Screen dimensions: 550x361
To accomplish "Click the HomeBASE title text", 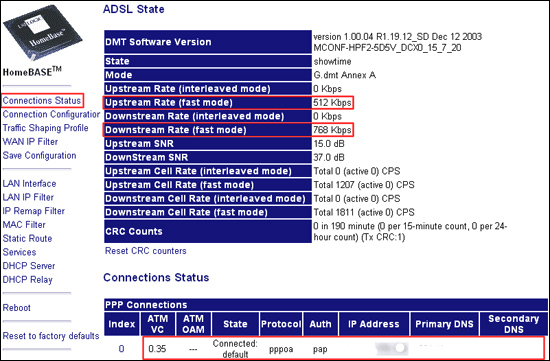I will [x=32, y=72].
